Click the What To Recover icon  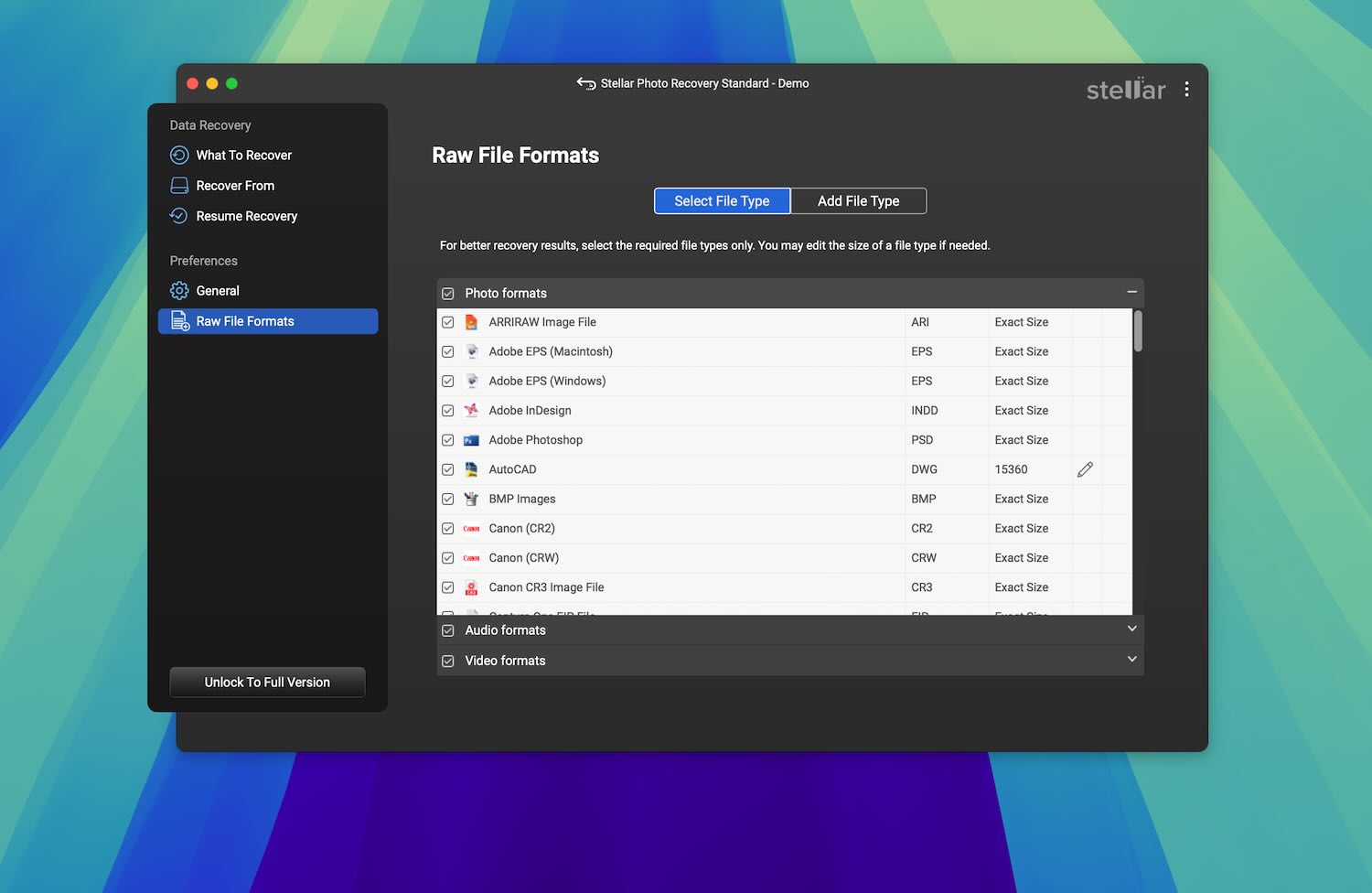(x=179, y=156)
